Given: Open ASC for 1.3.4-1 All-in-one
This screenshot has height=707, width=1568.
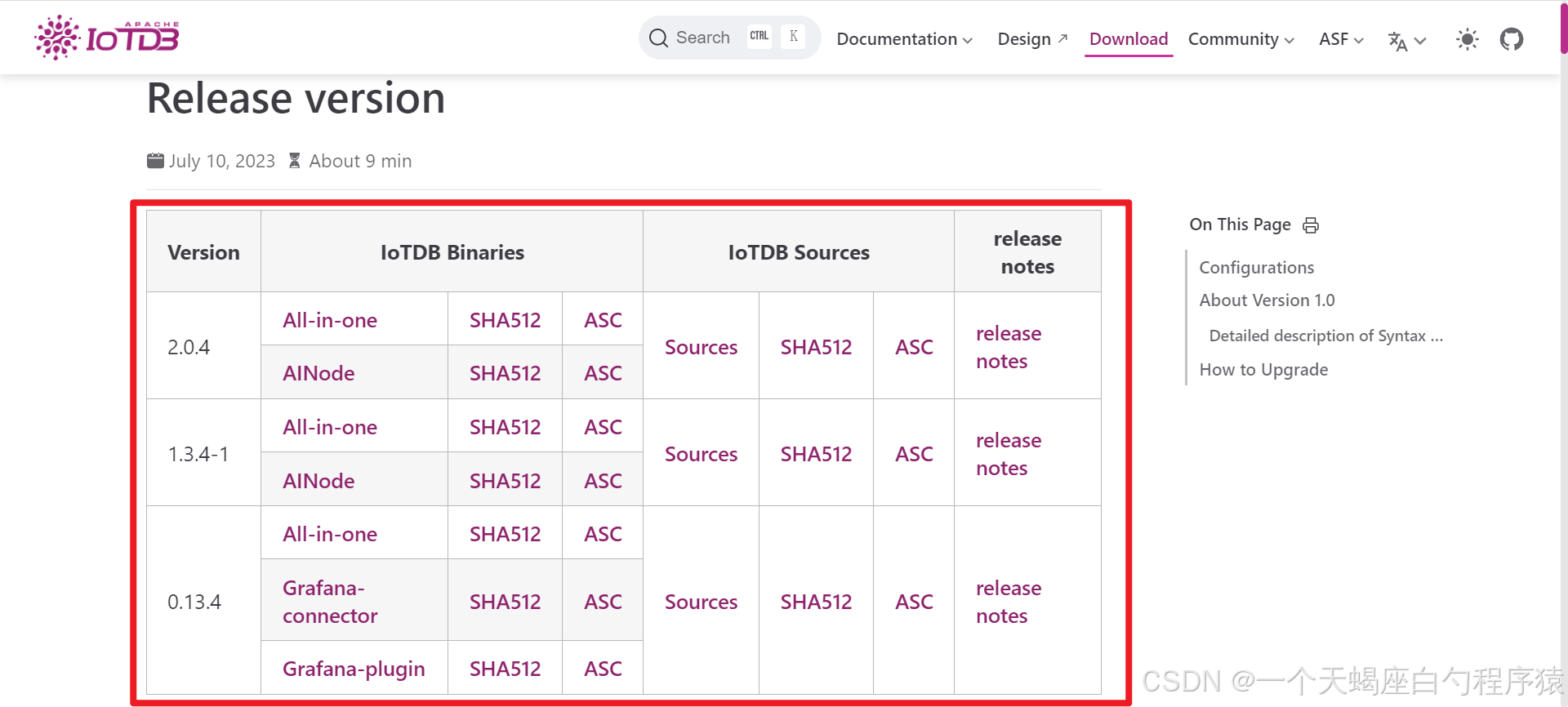Looking at the screenshot, I should (x=603, y=427).
